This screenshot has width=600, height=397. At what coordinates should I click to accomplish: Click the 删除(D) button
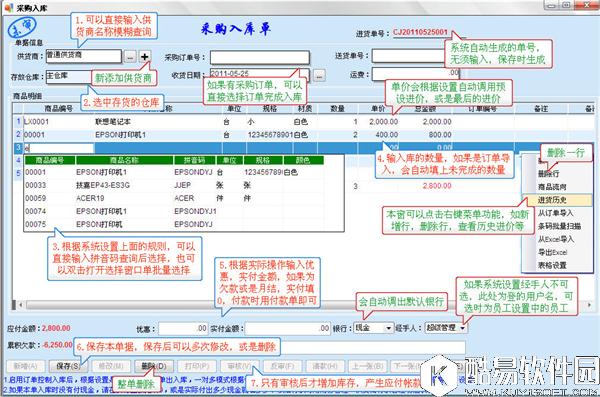click(x=153, y=366)
